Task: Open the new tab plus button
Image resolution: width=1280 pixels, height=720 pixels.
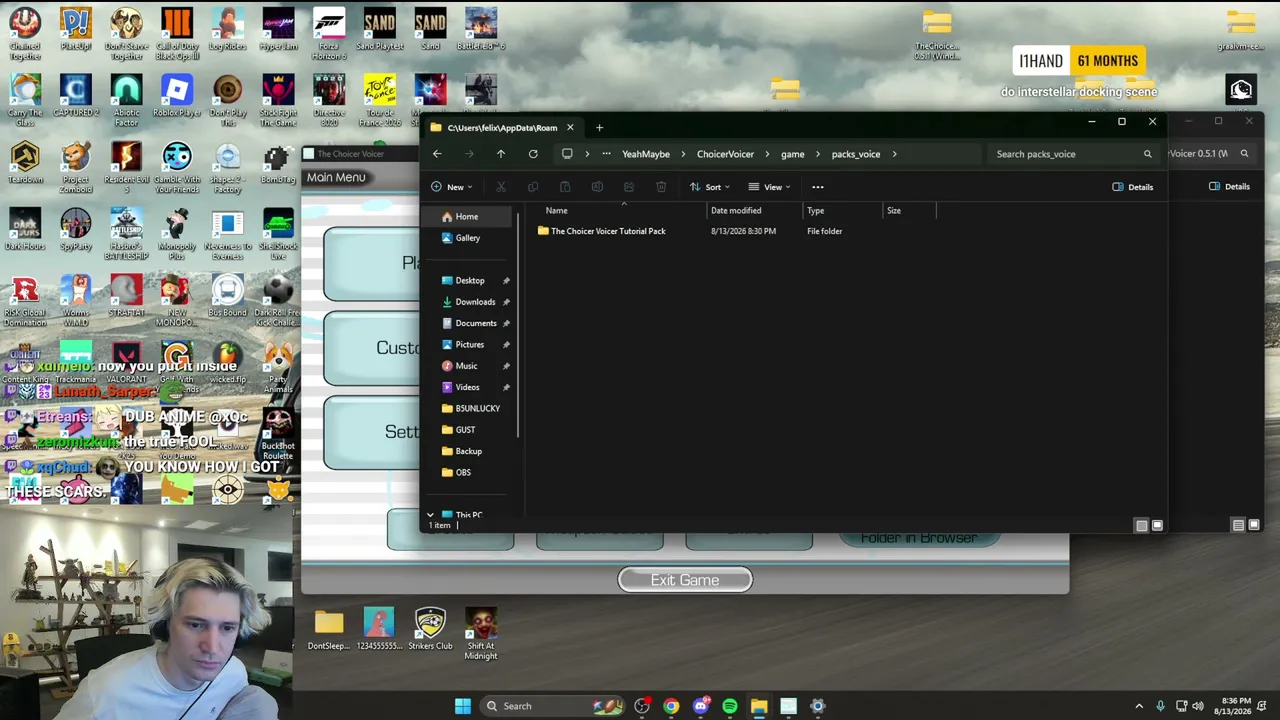Action: [x=599, y=127]
